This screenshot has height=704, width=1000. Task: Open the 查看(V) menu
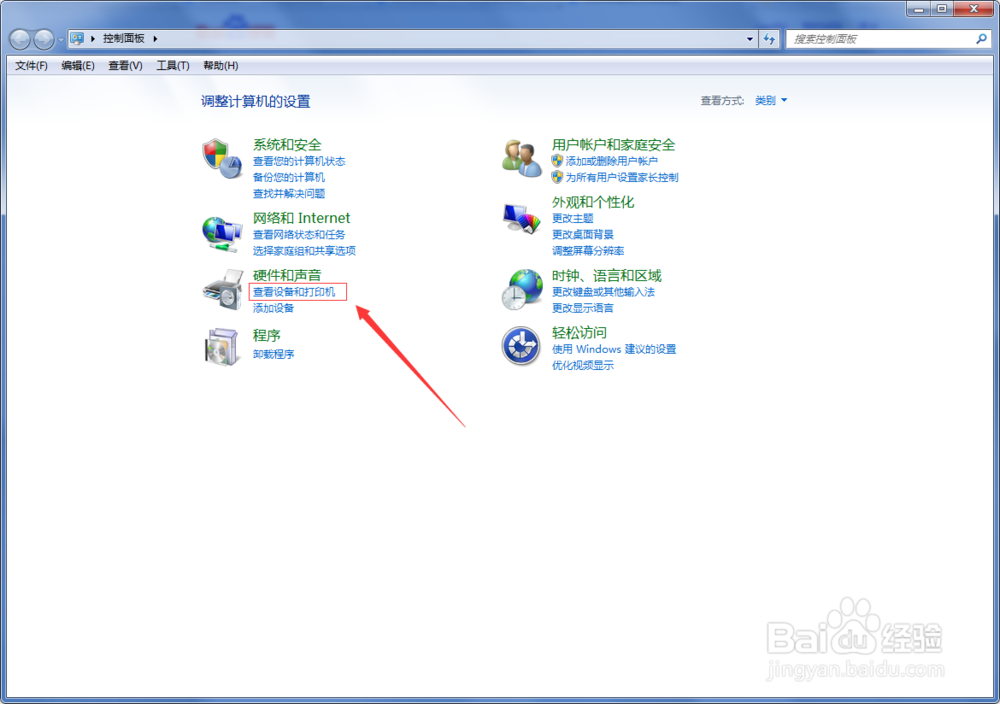pos(125,66)
